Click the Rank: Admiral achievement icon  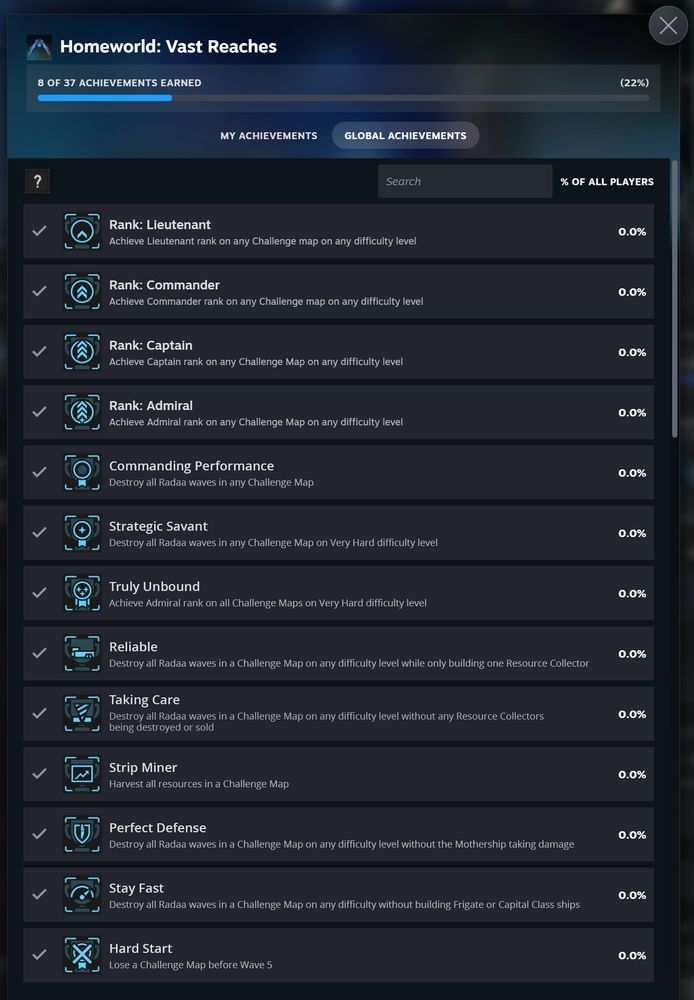82,412
